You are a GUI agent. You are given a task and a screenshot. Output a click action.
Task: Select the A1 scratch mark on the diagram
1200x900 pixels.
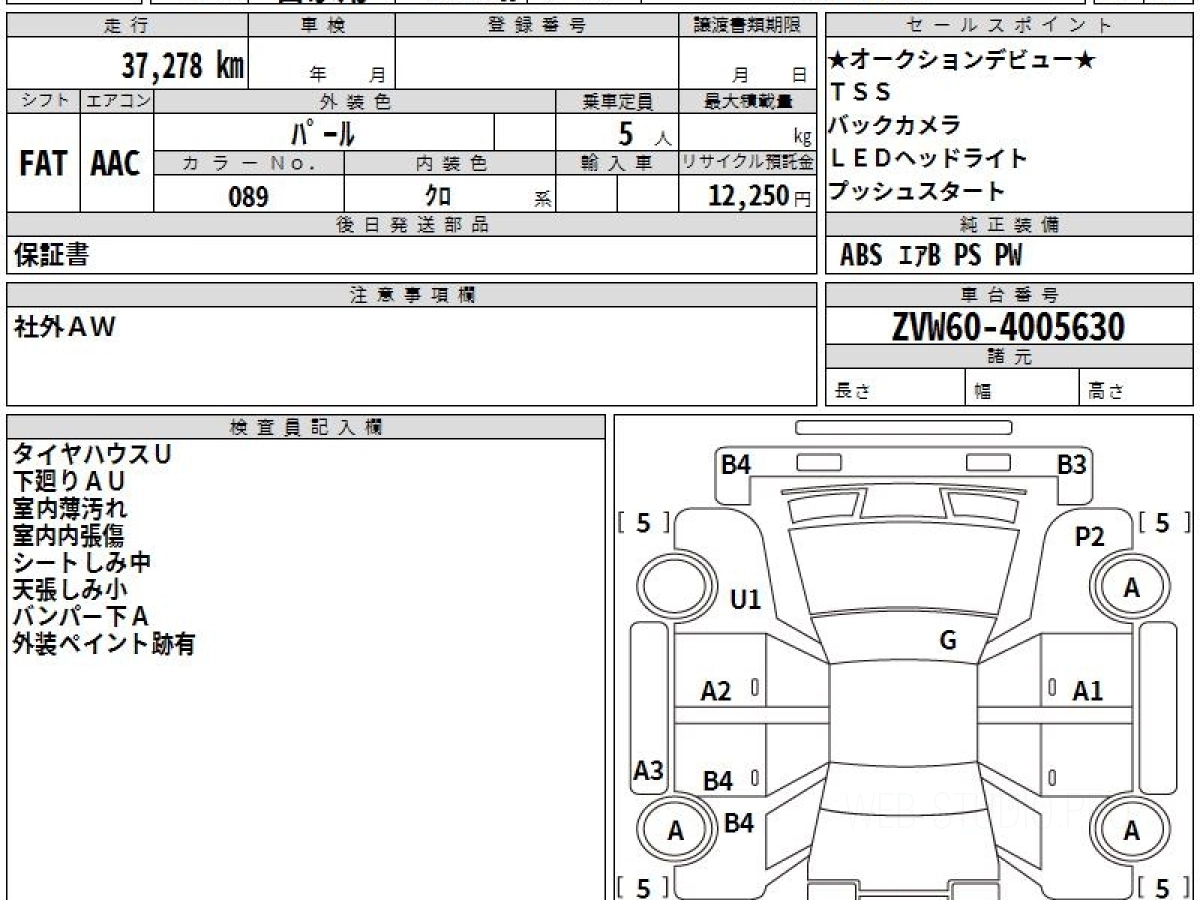click(1087, 690)
